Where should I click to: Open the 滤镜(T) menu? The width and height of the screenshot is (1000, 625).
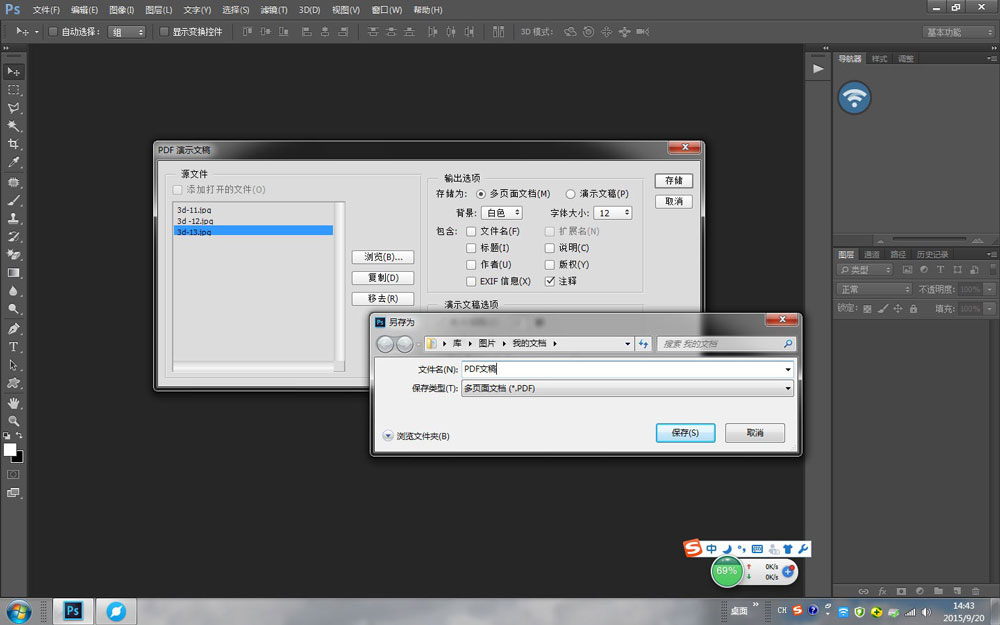click(274, 10)
